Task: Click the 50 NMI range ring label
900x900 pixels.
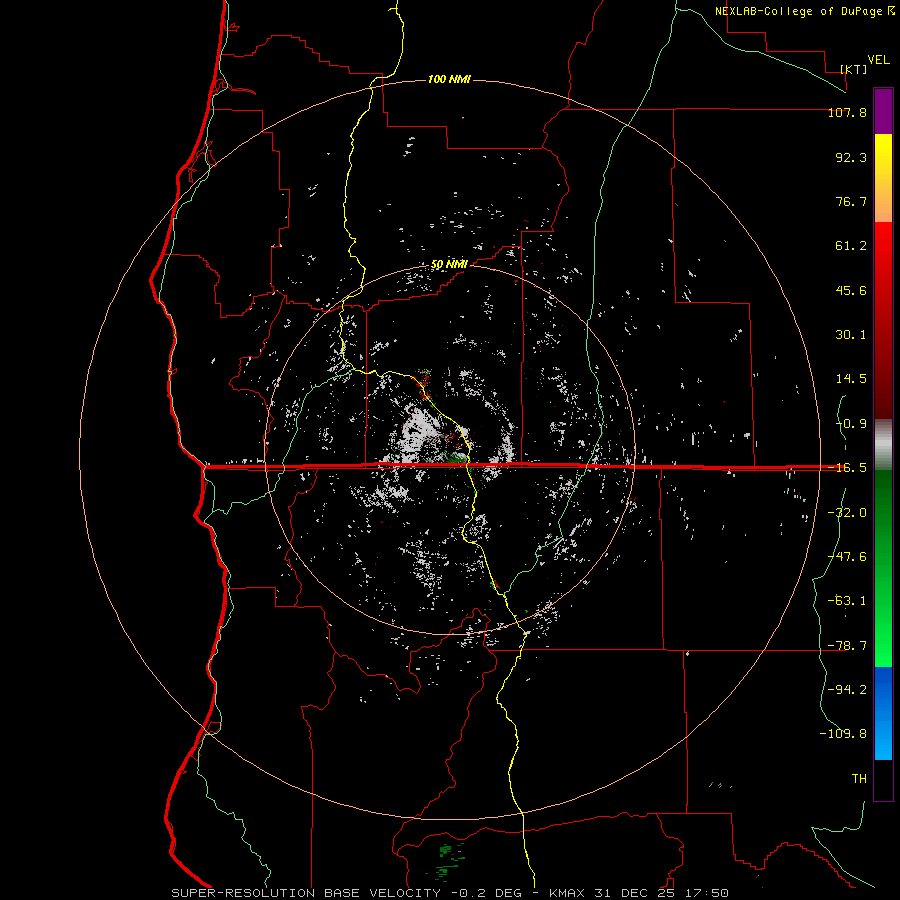Action: click(x=449, y=264)
